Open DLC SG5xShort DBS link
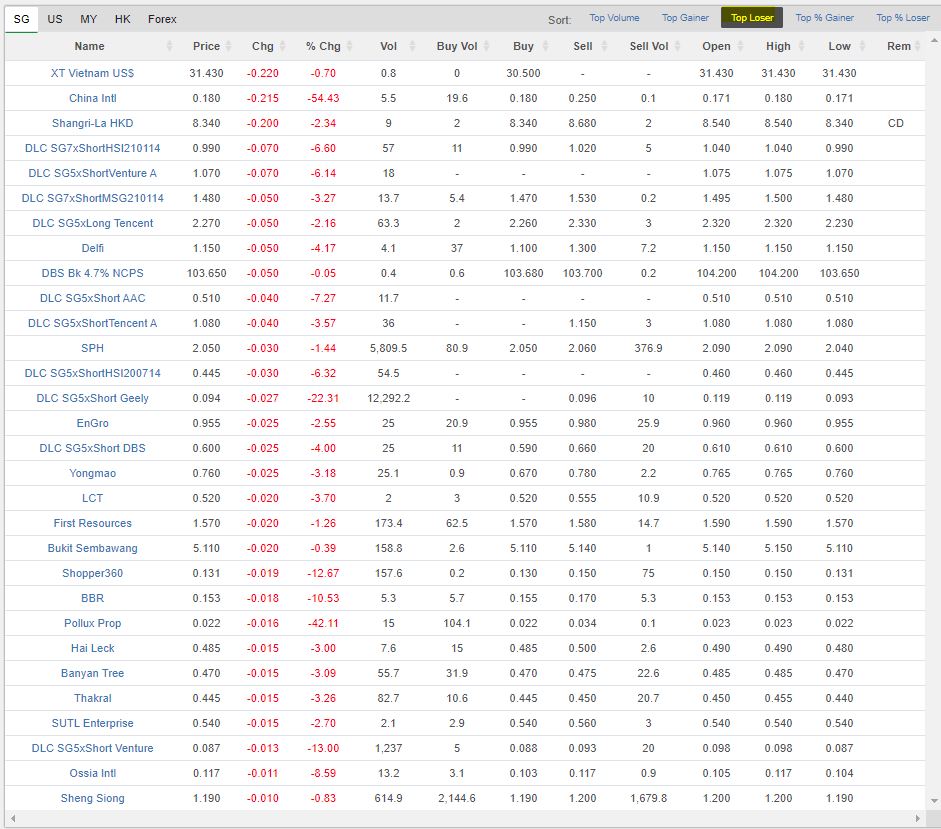The width and height of the screenshot is (941, 829). tap(92, 448)
